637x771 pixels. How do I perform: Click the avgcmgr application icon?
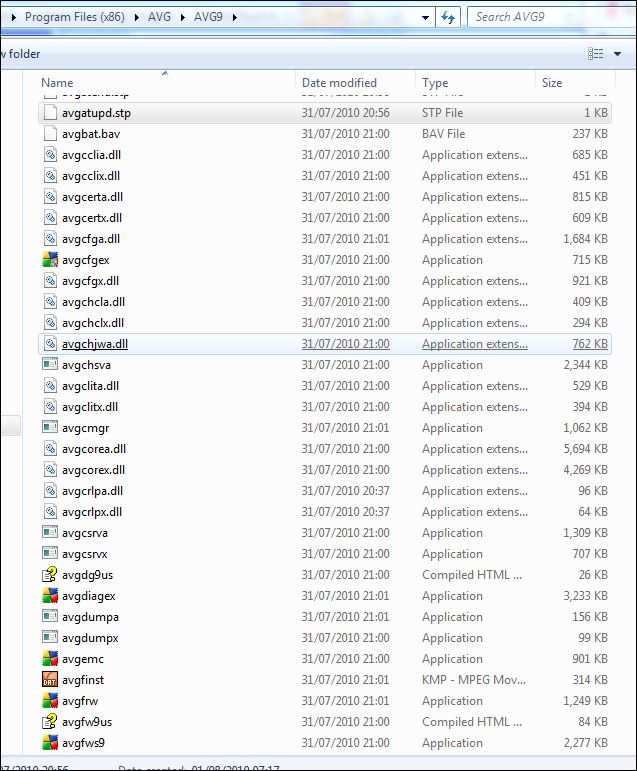[x=50, y=428]
